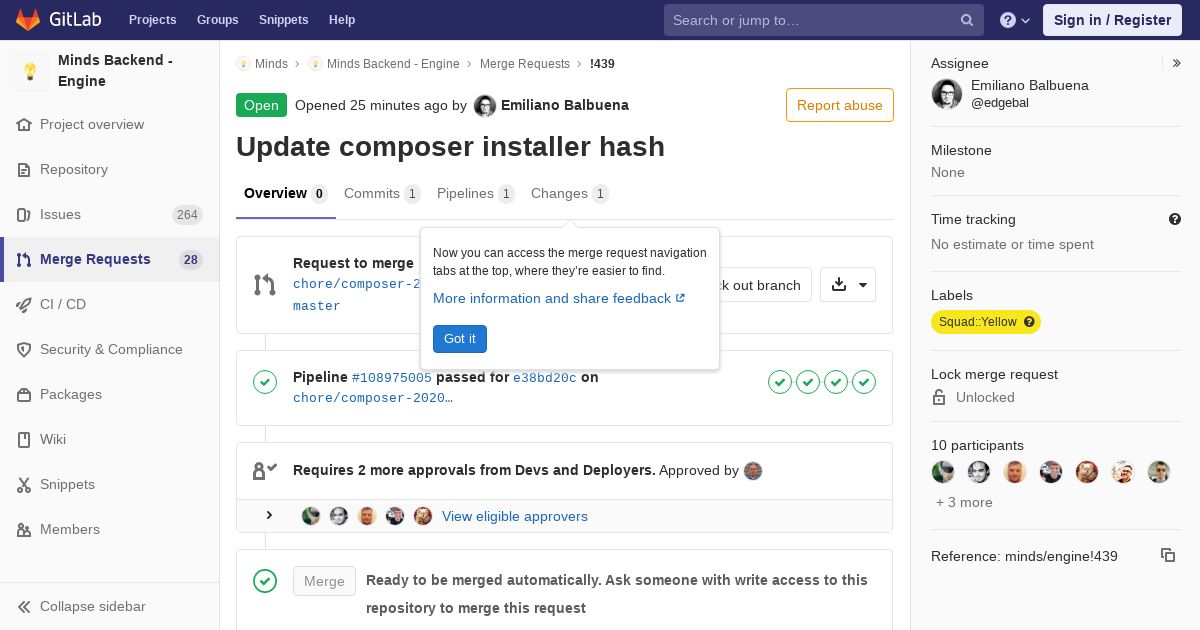Collapse sidebar using the bottom toggle

110,607
